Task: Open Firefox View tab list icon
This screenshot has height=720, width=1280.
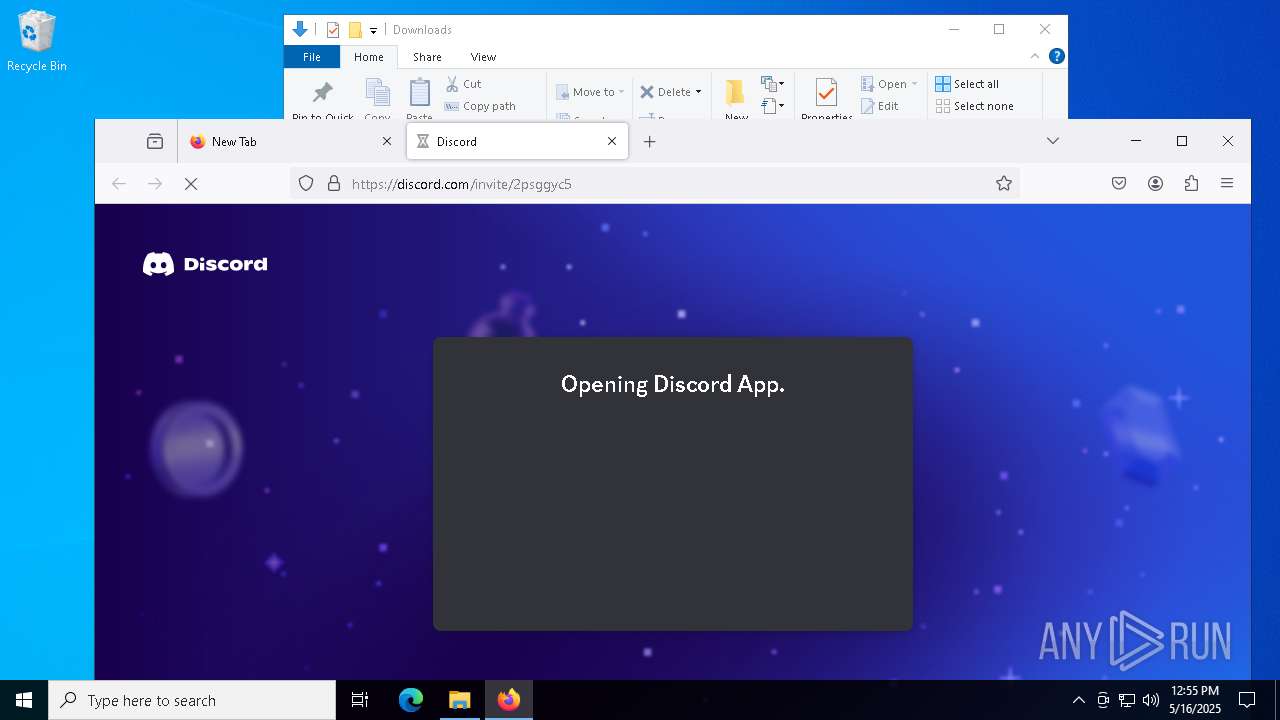Action: pos(155,142)
